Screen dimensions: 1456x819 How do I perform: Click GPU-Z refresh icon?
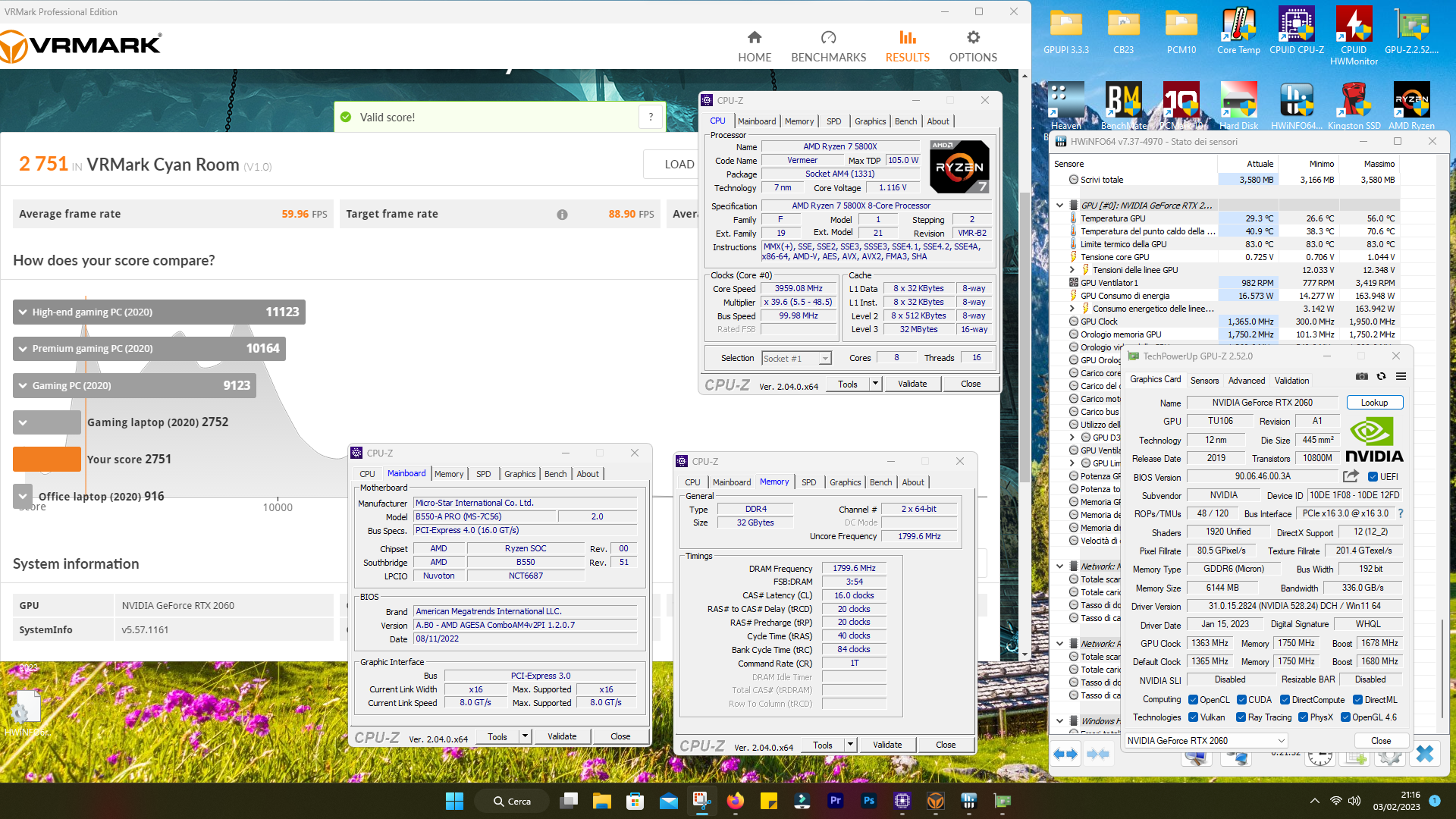pyautogui.click(x=1381, y=376)
